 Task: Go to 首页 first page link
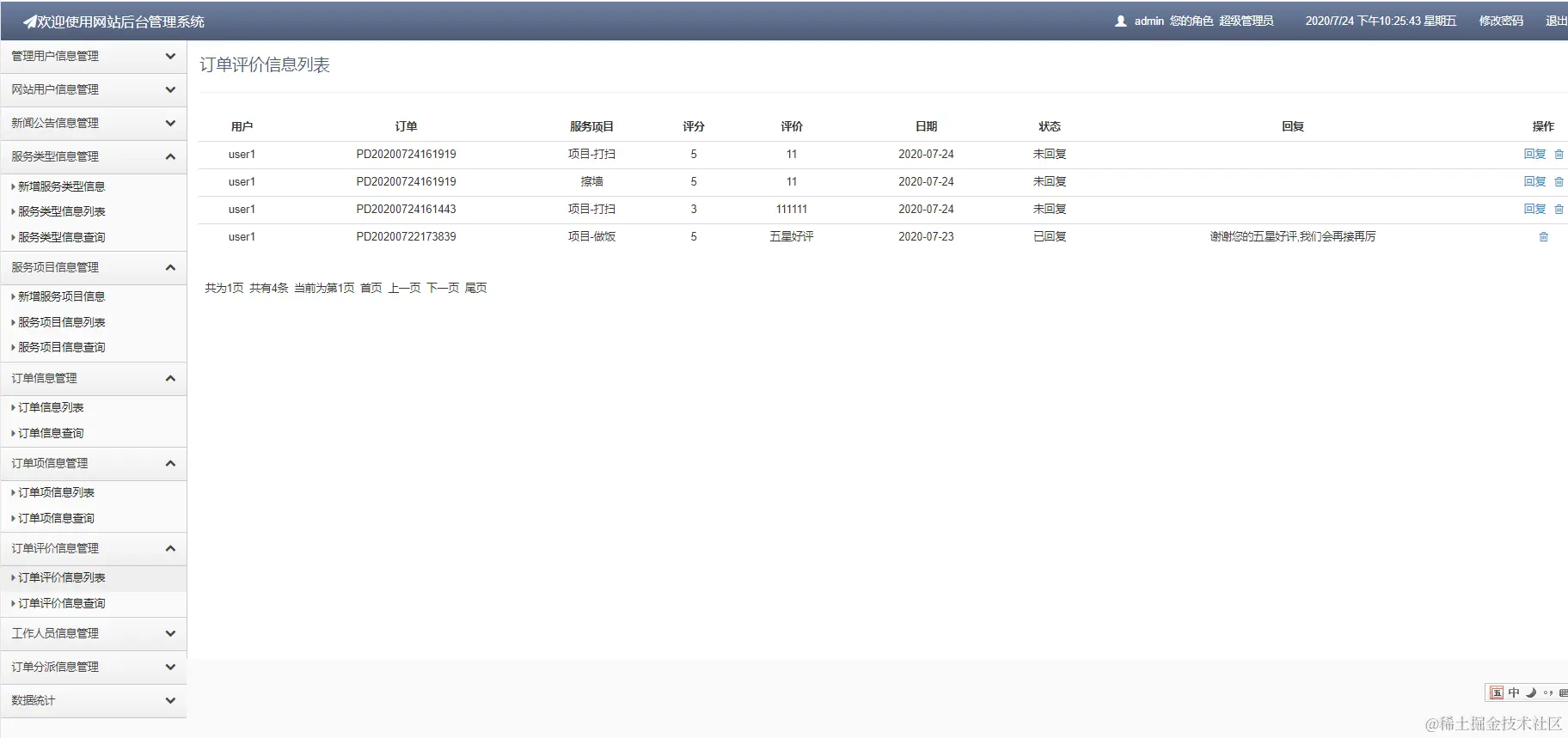371,288
